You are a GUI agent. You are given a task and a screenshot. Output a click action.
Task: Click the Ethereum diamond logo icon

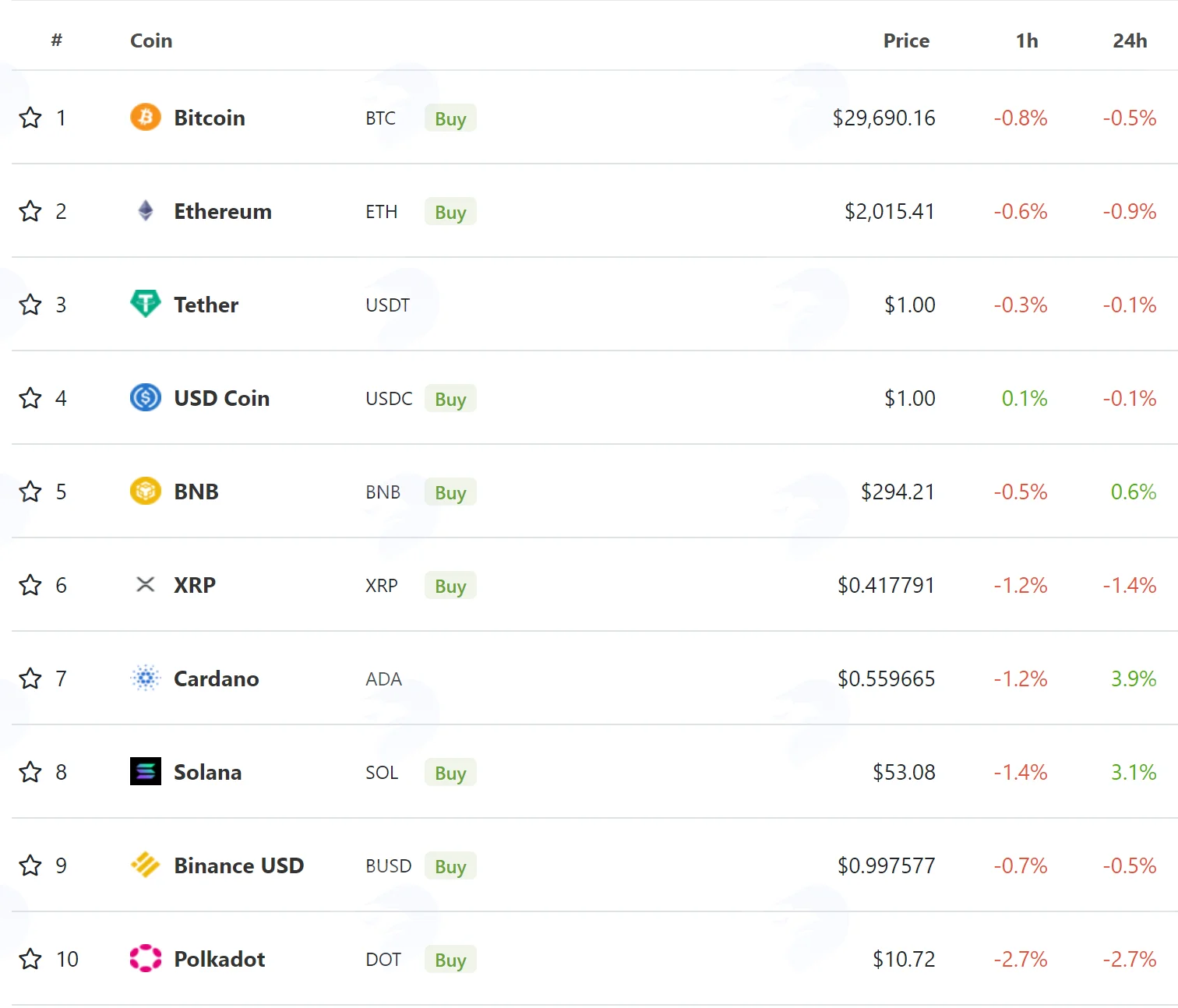coord(146,211)
